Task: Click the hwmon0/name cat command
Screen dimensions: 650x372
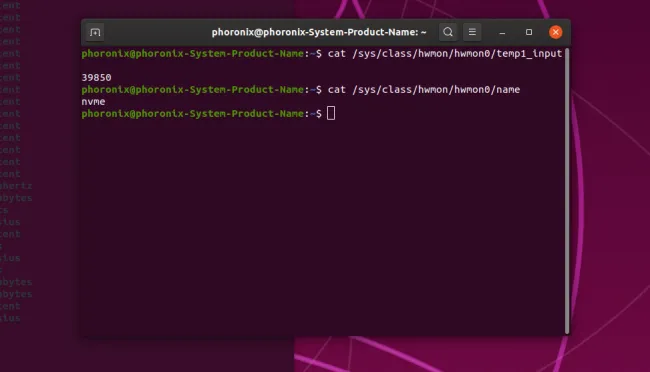Action: (x=424, y=90)
